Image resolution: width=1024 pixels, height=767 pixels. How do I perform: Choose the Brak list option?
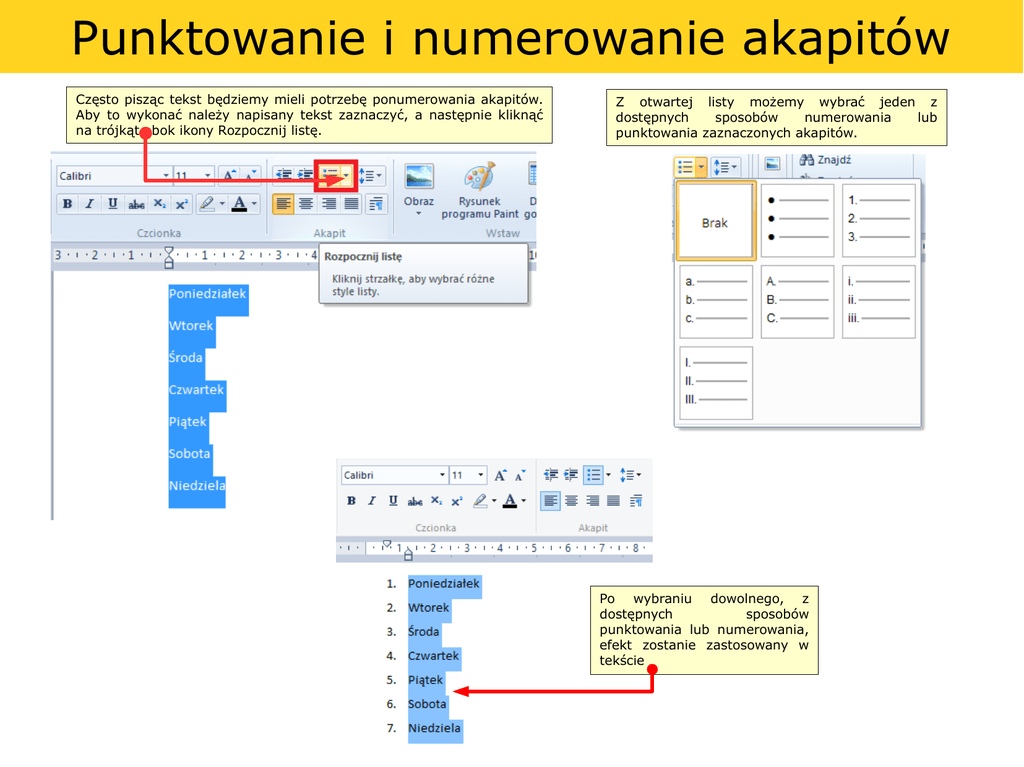tap(714, 222)
